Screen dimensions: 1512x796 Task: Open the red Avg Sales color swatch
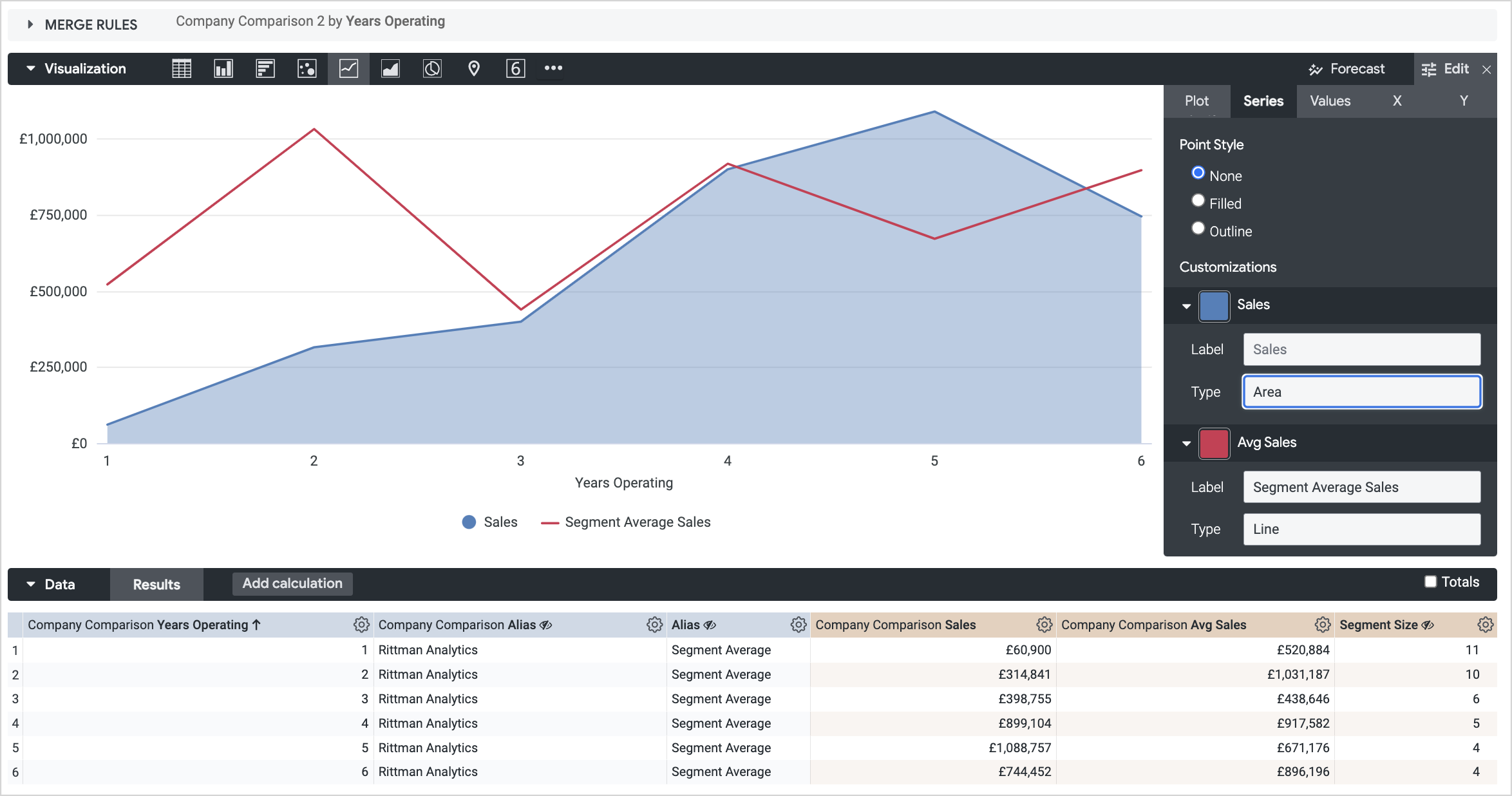click(x=1214, y=443)
